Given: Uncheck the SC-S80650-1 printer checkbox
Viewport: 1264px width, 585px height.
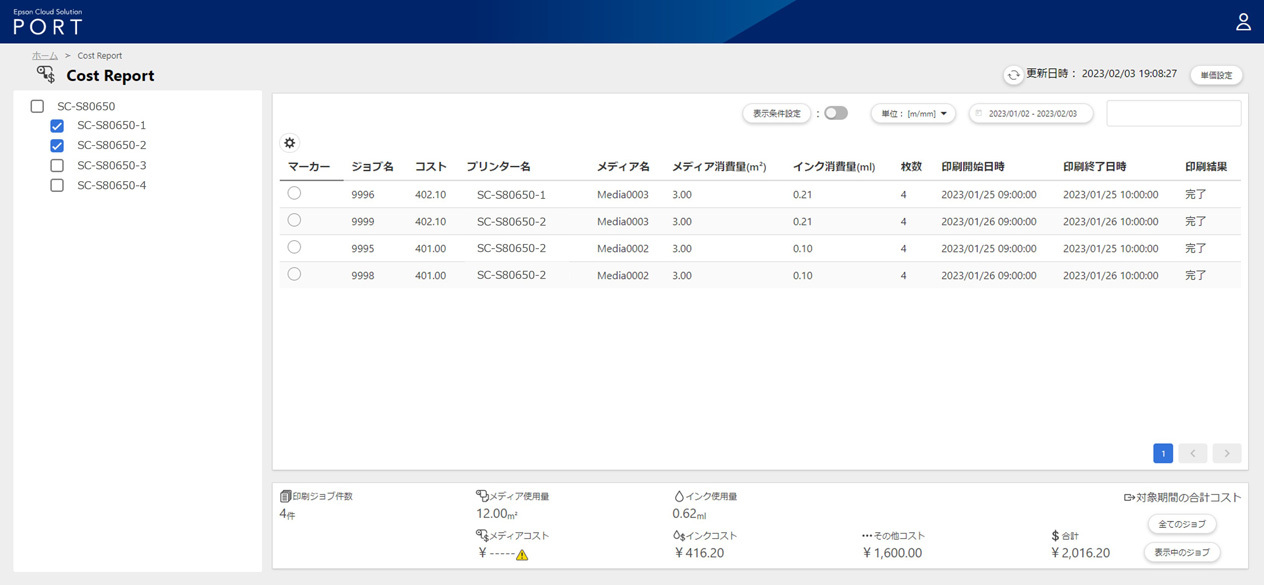Looking at the screenshot, I should [x=57, y=126].
